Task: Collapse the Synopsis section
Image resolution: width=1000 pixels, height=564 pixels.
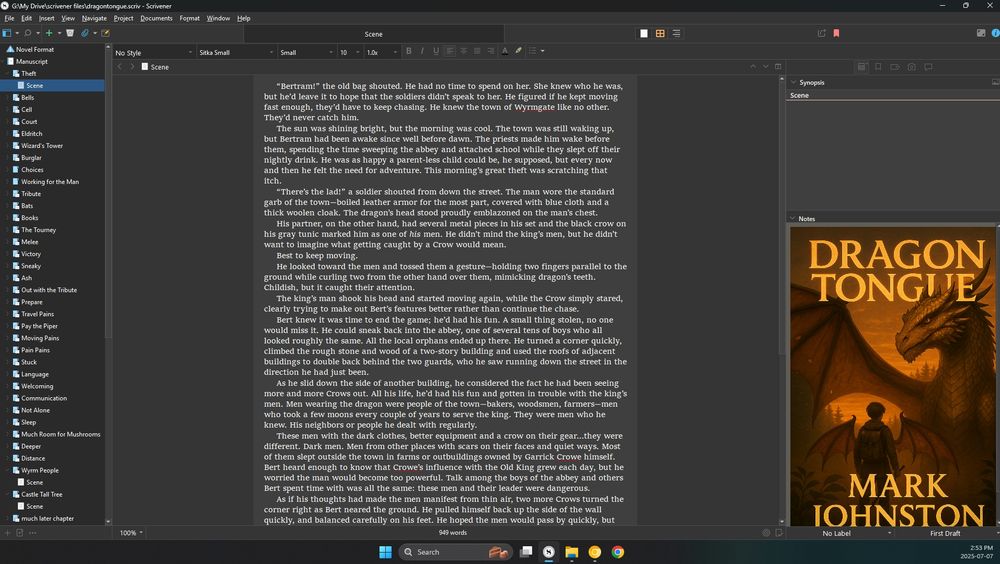Action: (x=793, y=82)
